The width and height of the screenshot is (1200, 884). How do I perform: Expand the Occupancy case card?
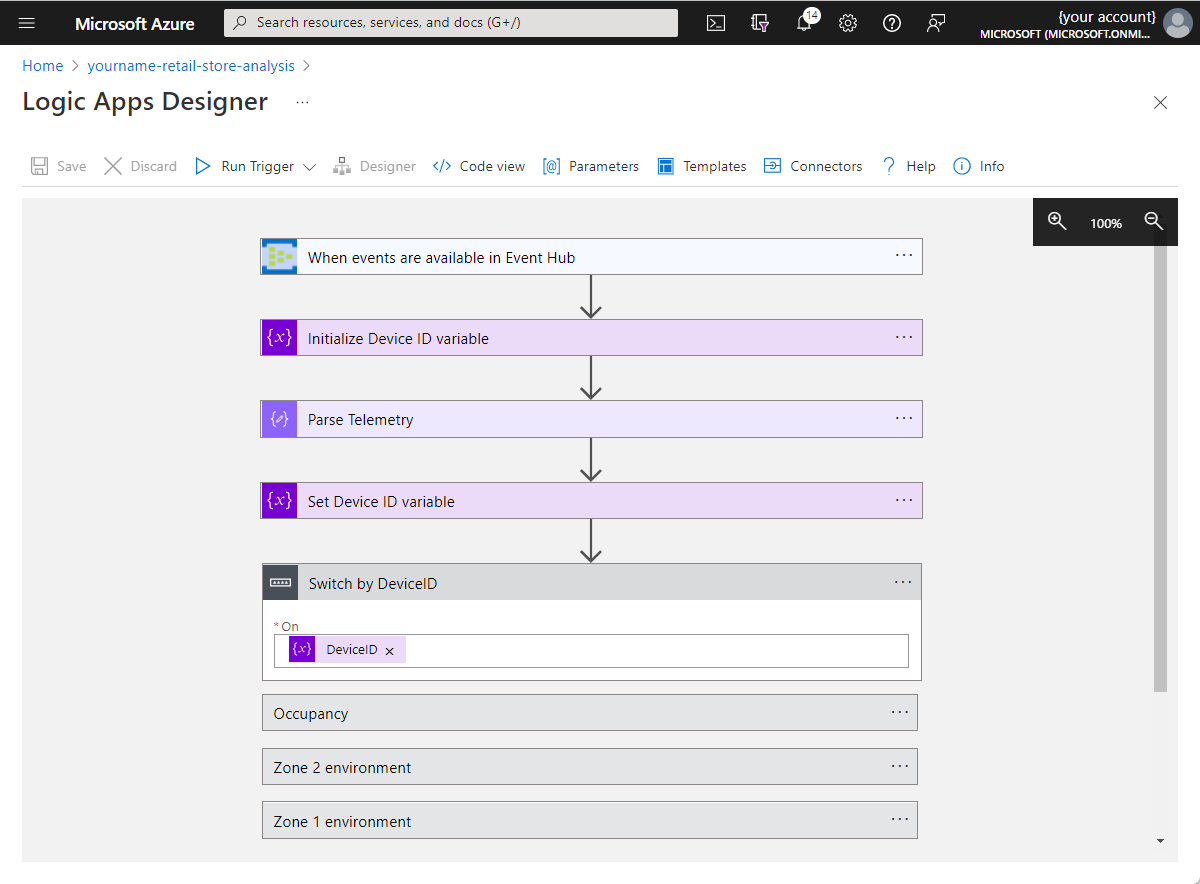[x=590, y=712]
